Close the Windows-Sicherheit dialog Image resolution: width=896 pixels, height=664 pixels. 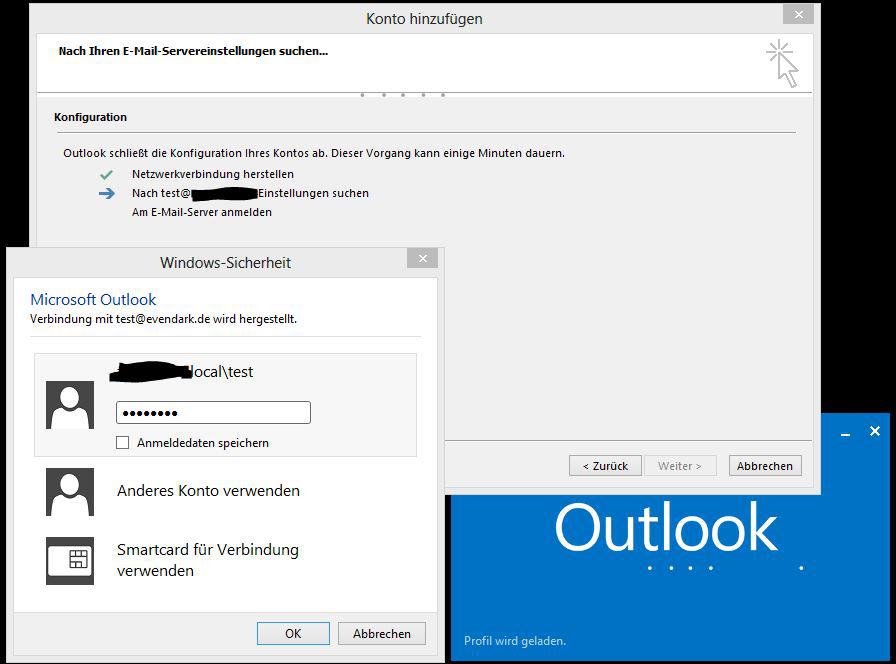point(423,258)
